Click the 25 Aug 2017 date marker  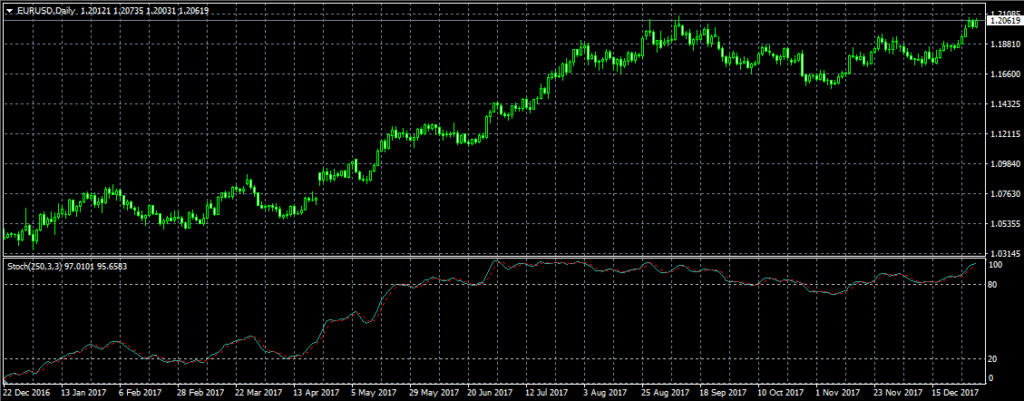pos(662,393)
